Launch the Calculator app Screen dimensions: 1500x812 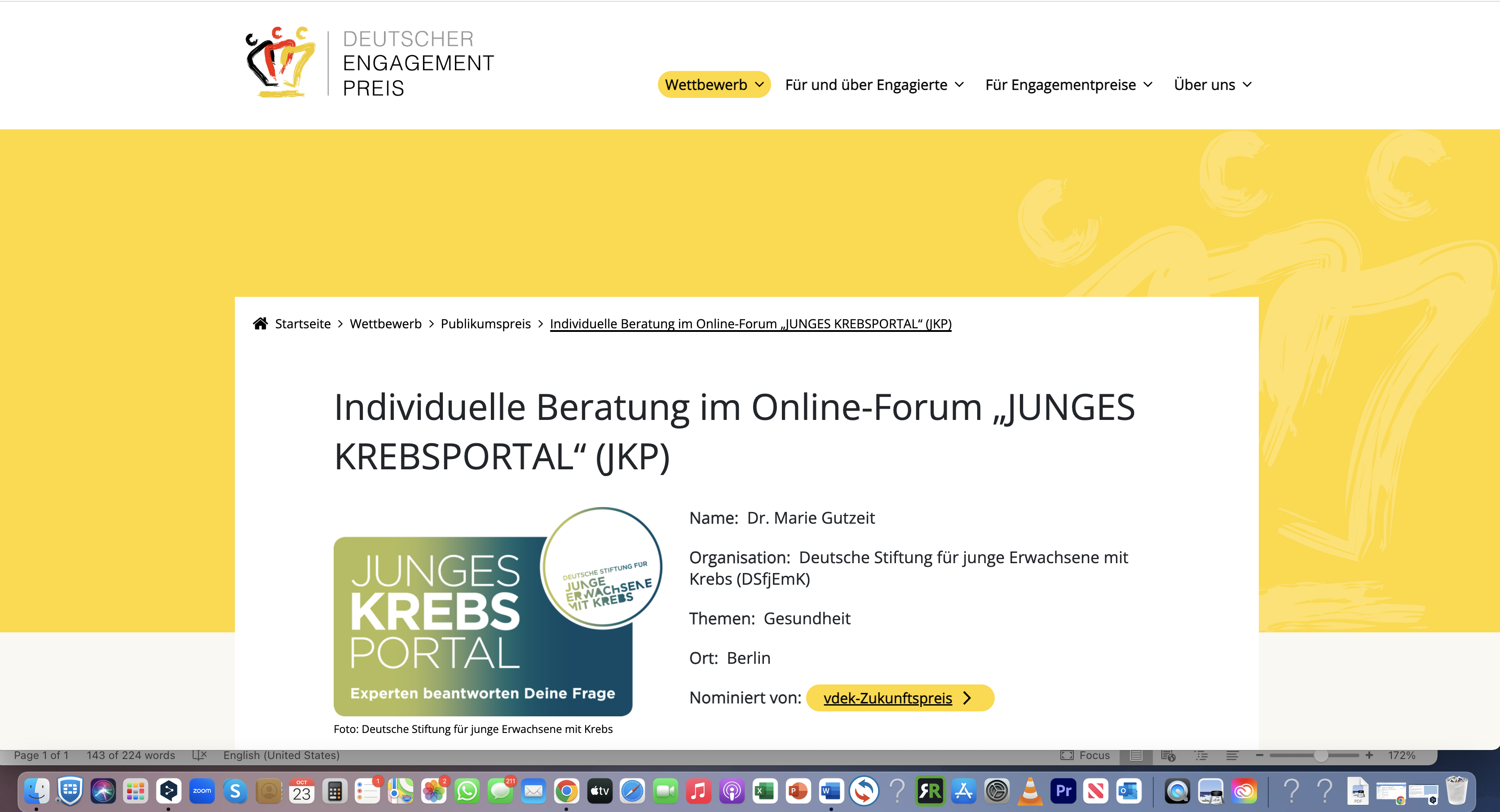pos(335,790)
